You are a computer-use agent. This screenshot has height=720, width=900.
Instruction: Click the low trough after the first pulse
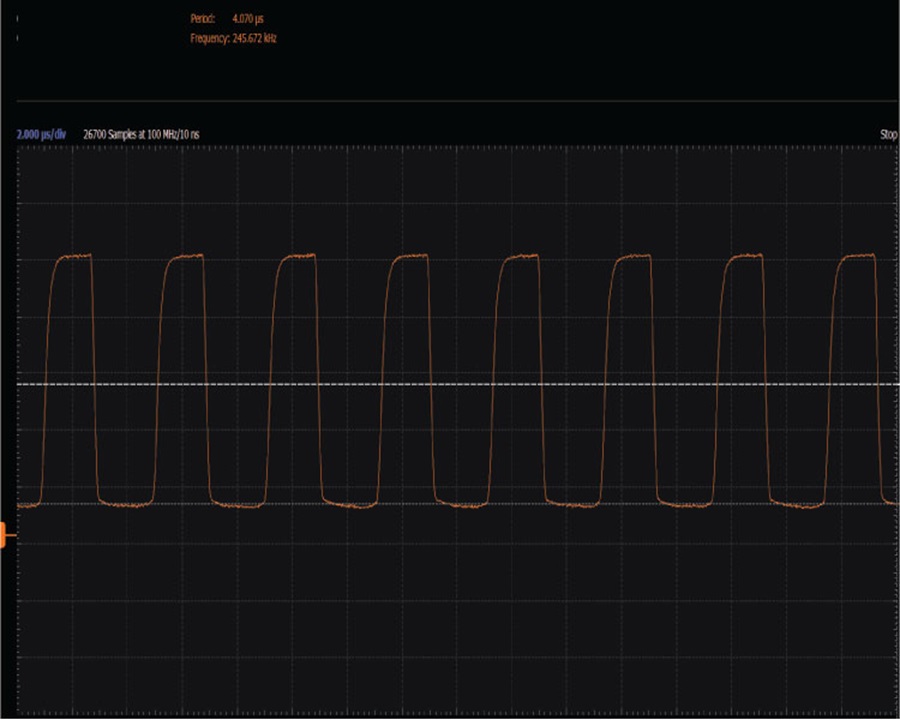click(x=125, y=505)
